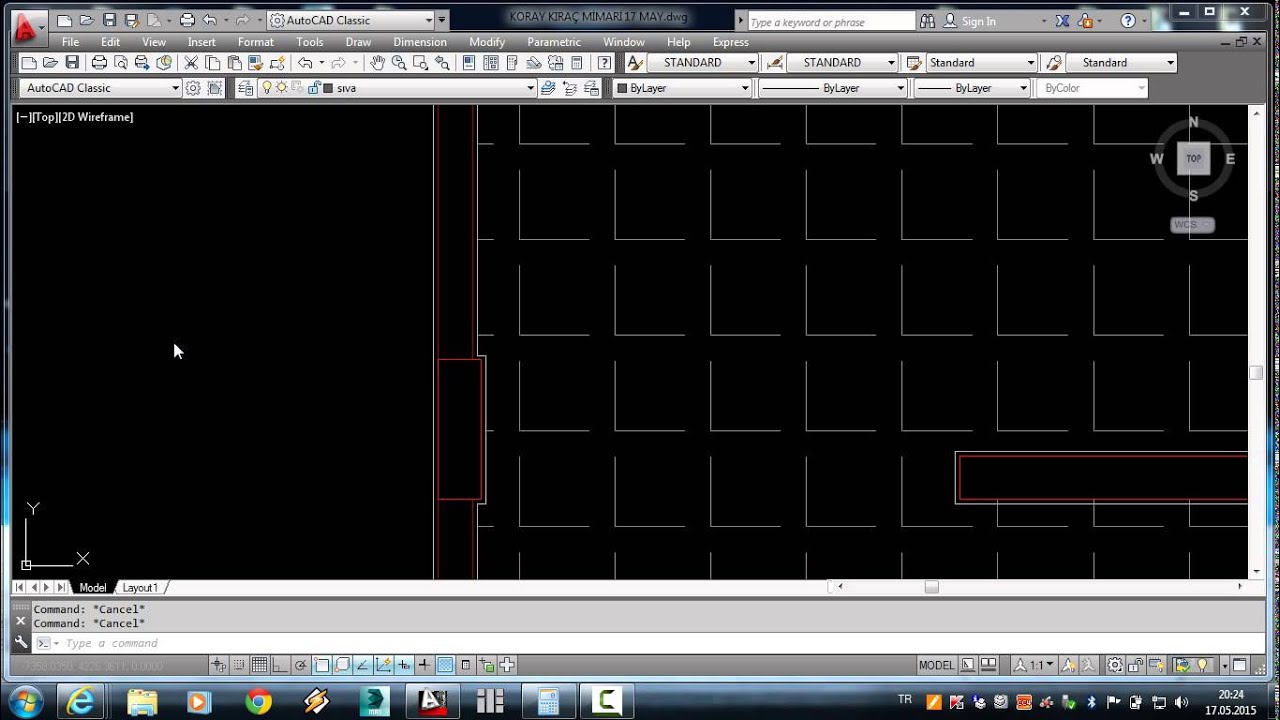Click the horizontal scrollbar thumb
1280x720 pixels.
pyautogui.click(x=931, y=587)
